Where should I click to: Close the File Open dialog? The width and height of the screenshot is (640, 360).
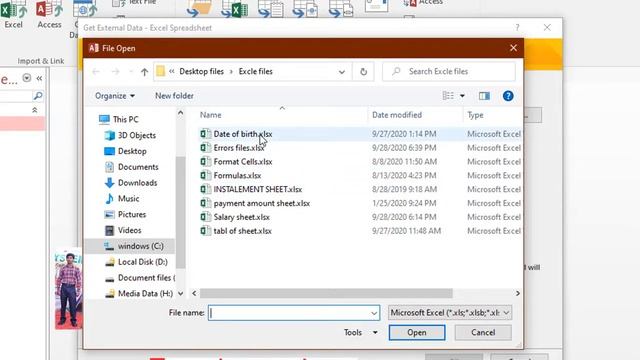point(513,48)
